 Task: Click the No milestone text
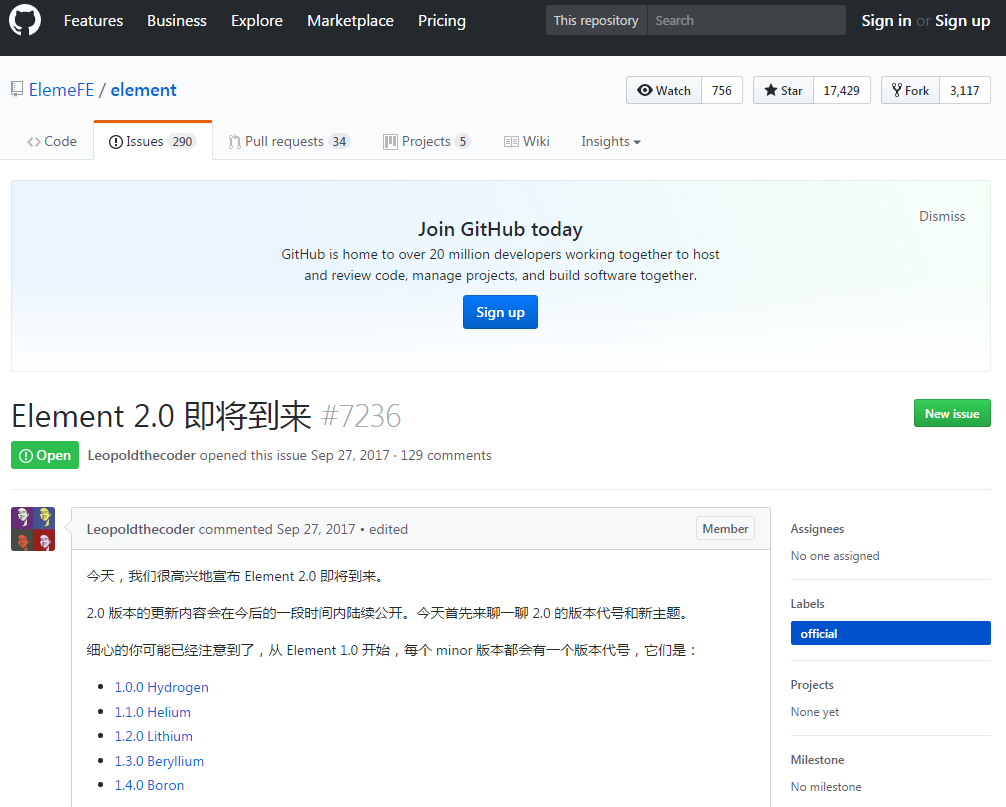[x=826, y=787]
